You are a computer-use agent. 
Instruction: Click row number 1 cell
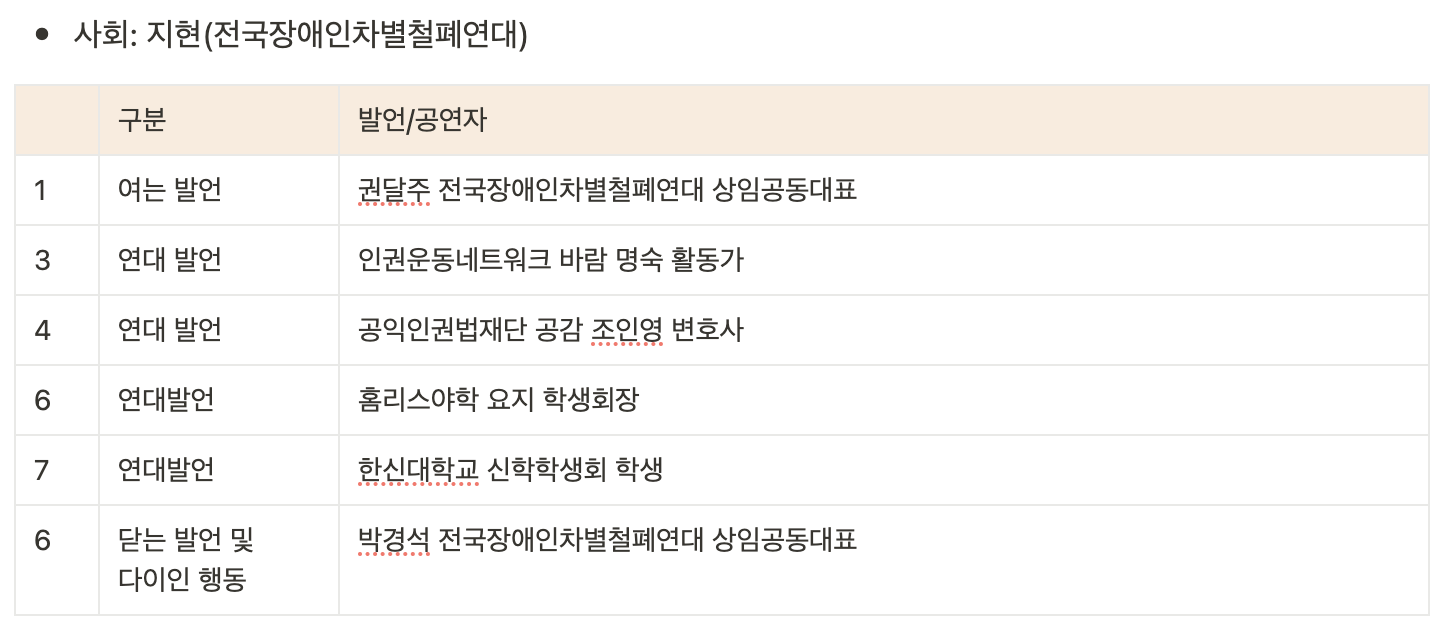point(57,190)
